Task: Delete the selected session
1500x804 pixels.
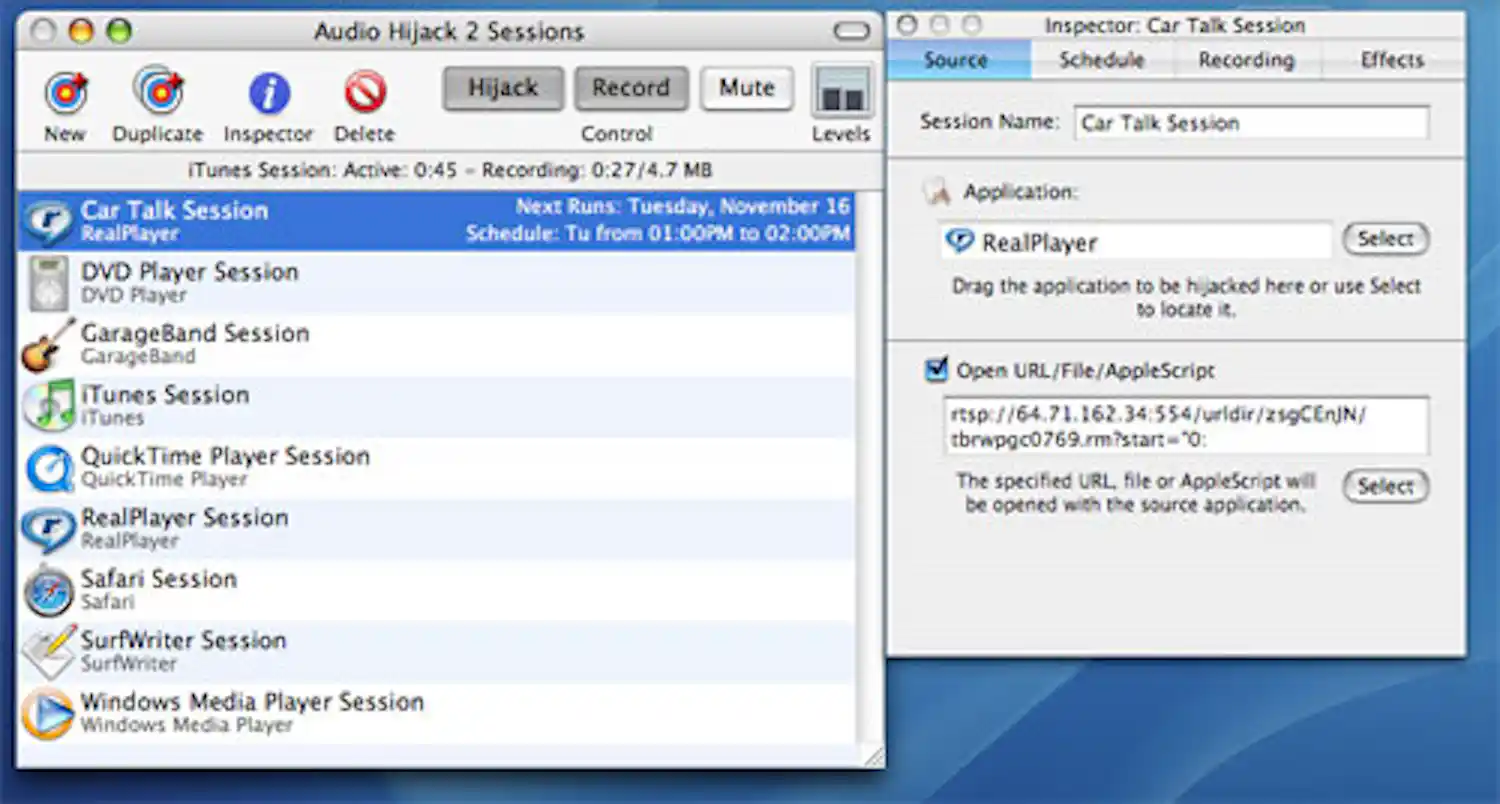Action: pyautogui.click(x=364, y=94)
